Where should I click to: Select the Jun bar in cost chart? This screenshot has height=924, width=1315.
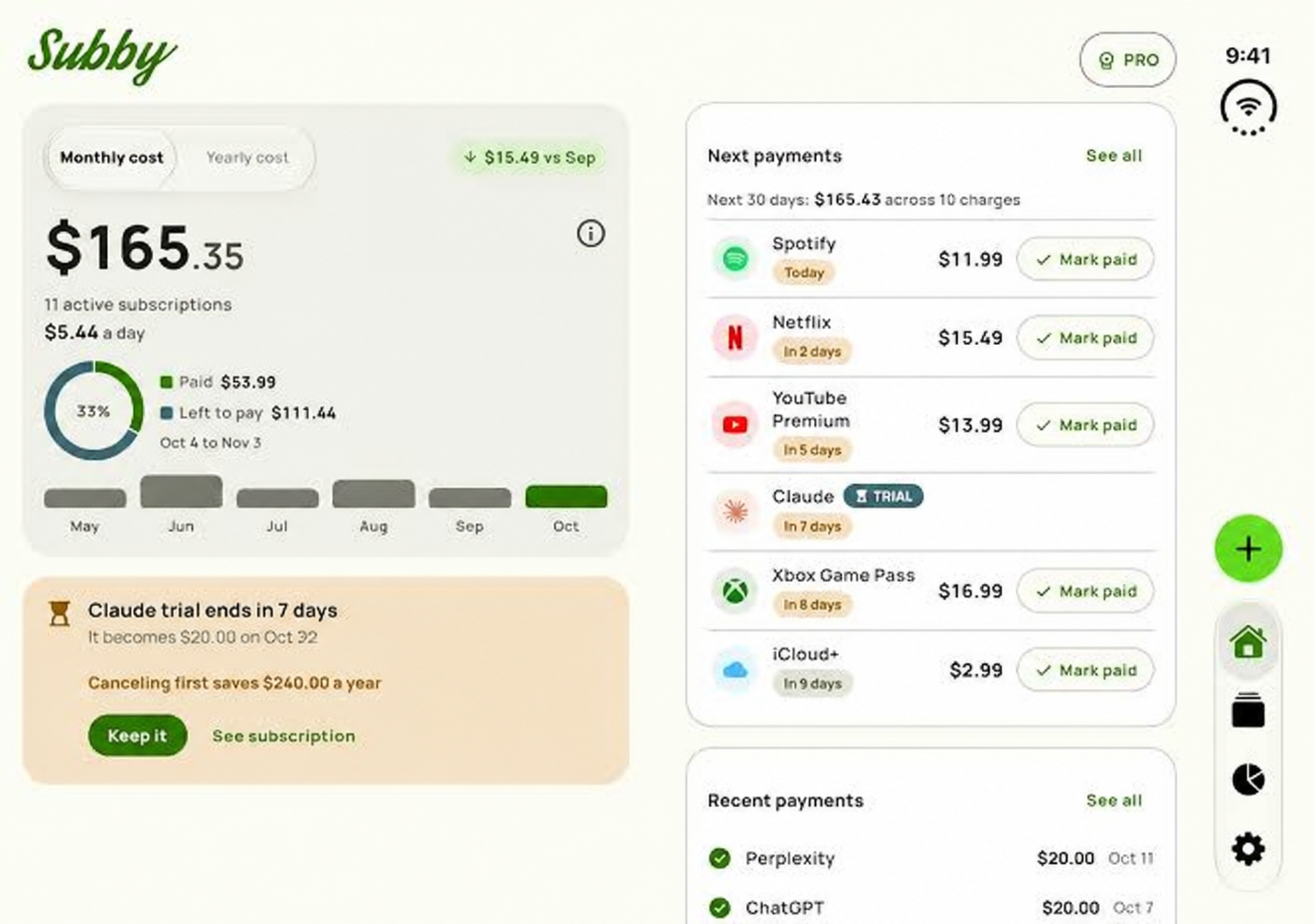(x=181, y=491)
